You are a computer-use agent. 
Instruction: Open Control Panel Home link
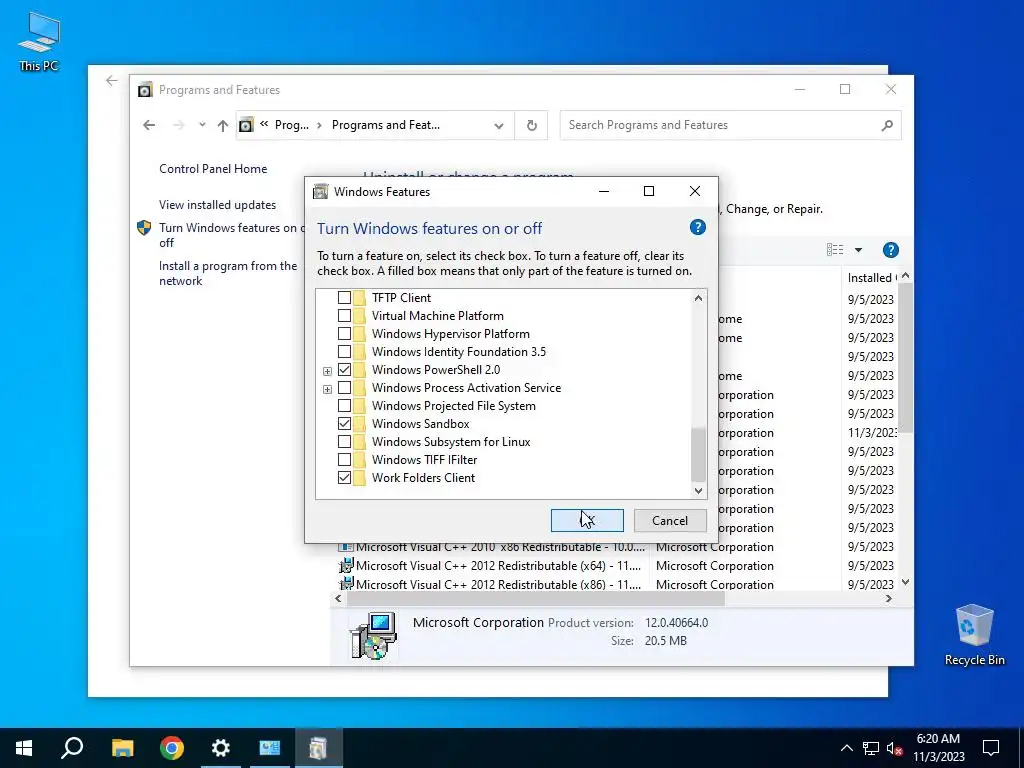[x=213, y=168]
